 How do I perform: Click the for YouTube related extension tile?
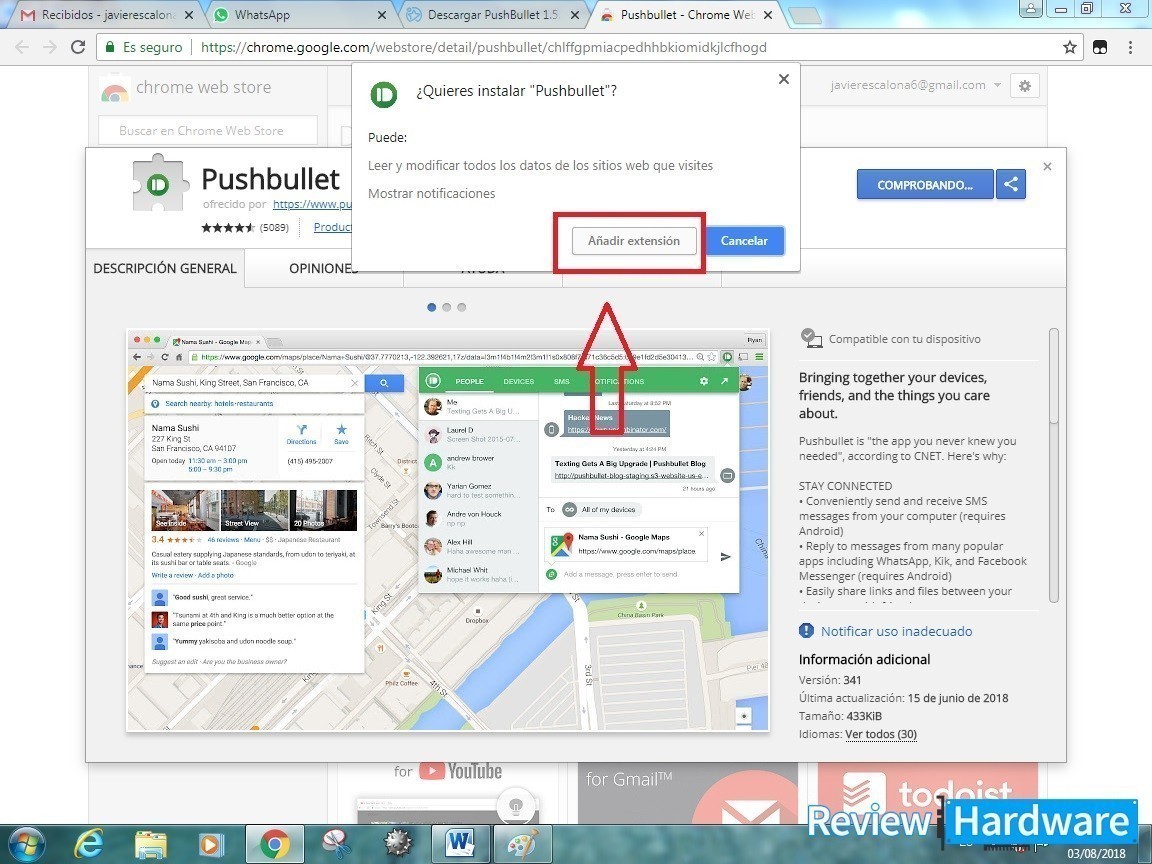(447, 793)
